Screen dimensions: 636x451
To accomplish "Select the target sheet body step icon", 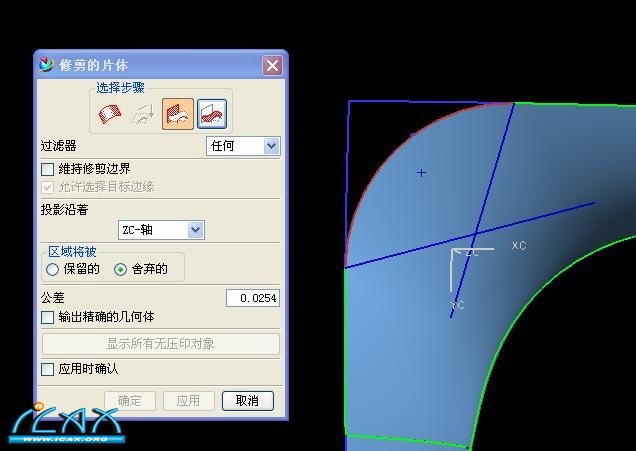I will (x=110, y=114).
